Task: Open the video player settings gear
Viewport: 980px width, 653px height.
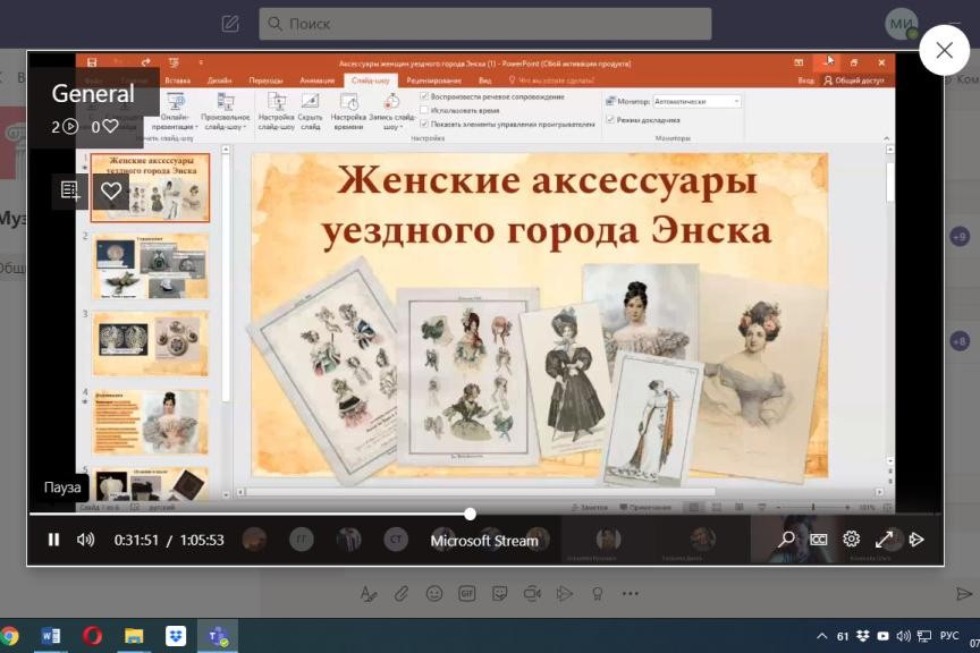Action: pyautogui.click(x=851, y=538)
